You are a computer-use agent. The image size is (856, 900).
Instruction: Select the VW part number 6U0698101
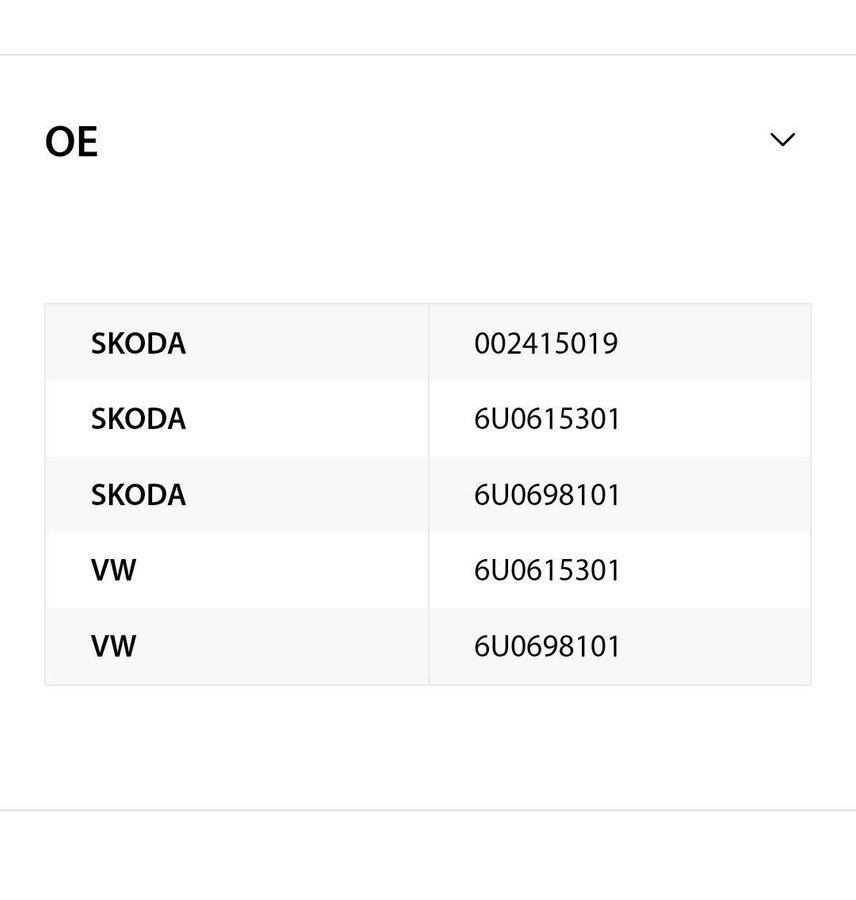(547, 646)
